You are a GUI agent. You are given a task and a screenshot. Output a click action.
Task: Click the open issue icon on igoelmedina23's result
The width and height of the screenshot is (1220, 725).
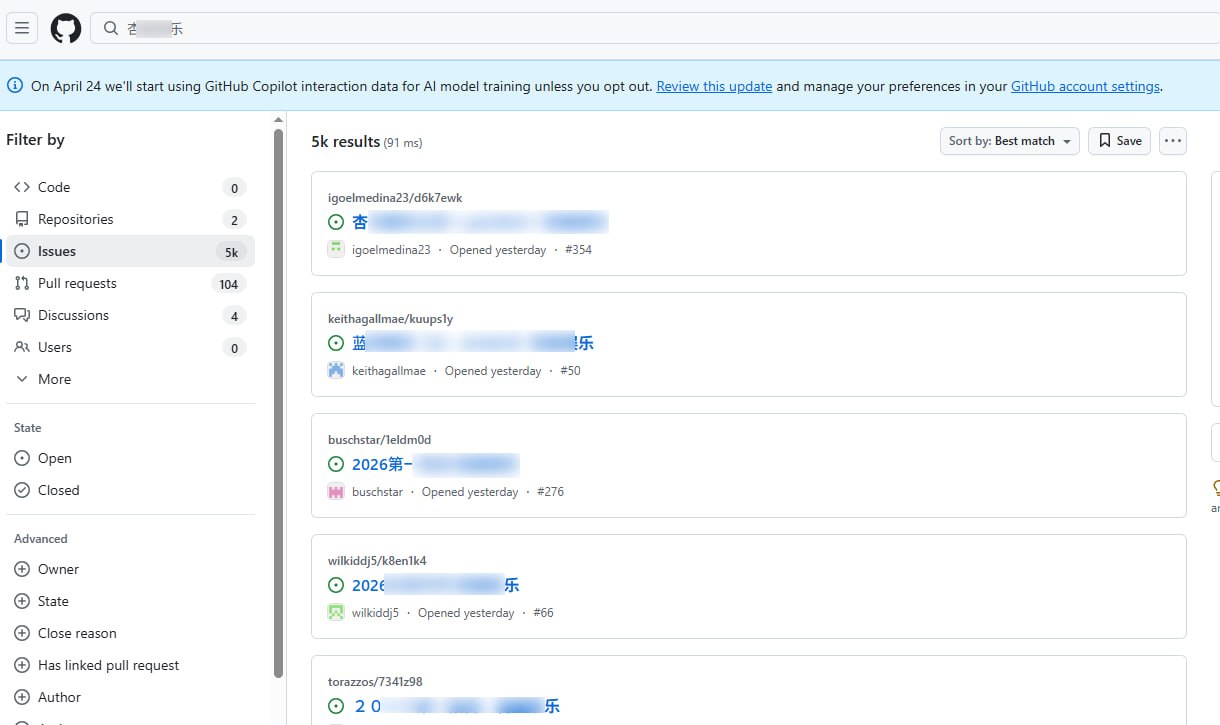(336, 221)
